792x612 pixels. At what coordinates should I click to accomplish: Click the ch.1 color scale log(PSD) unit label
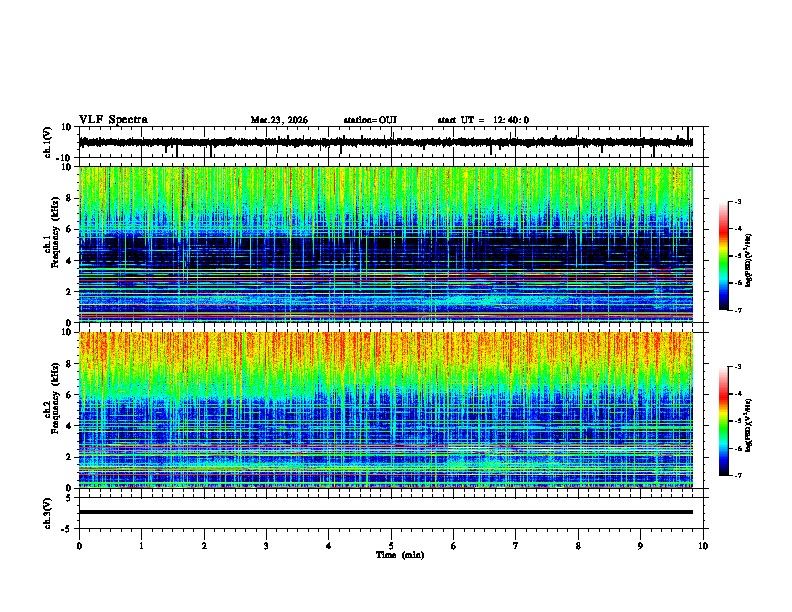[x=749, y=260]
